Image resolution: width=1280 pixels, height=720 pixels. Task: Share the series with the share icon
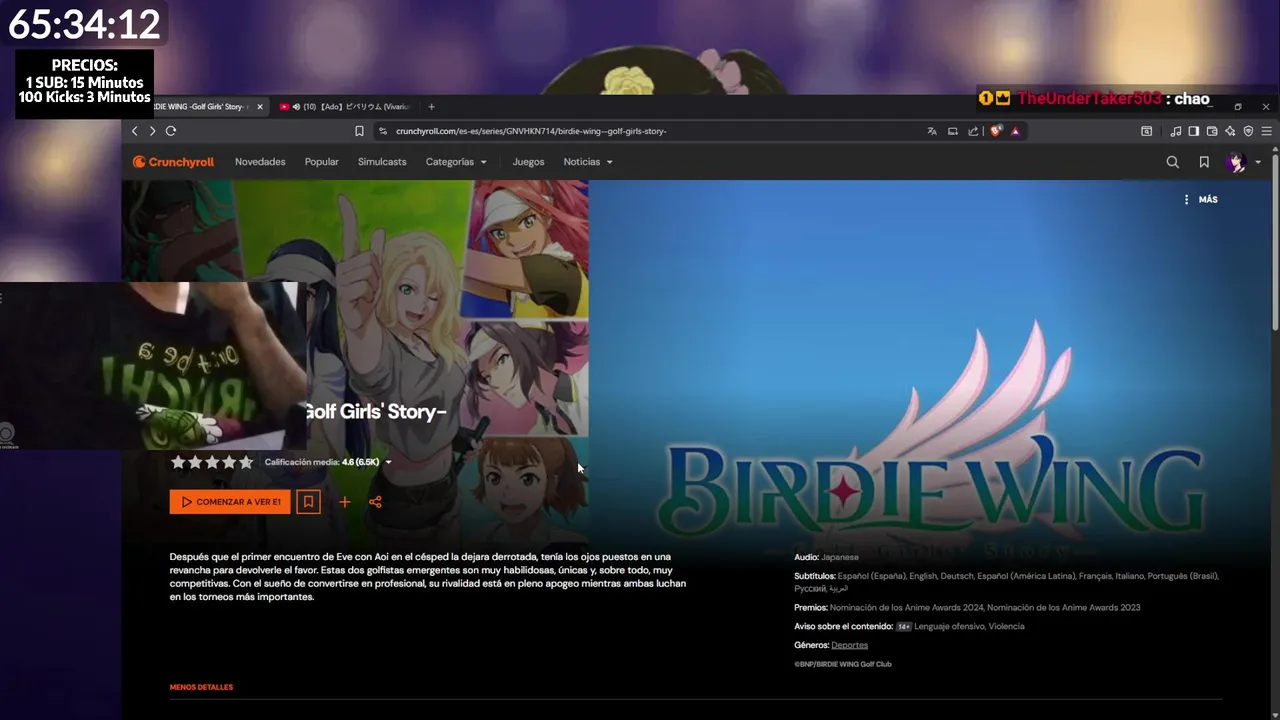(x=375, y=502)
